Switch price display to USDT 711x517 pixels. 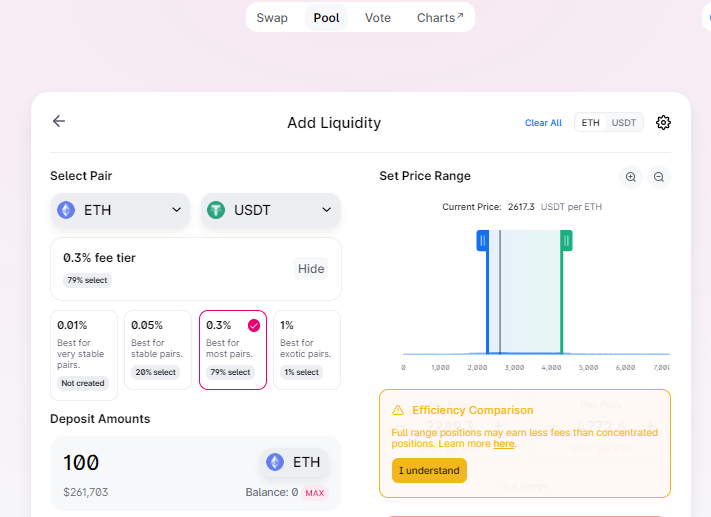[624, 123]
